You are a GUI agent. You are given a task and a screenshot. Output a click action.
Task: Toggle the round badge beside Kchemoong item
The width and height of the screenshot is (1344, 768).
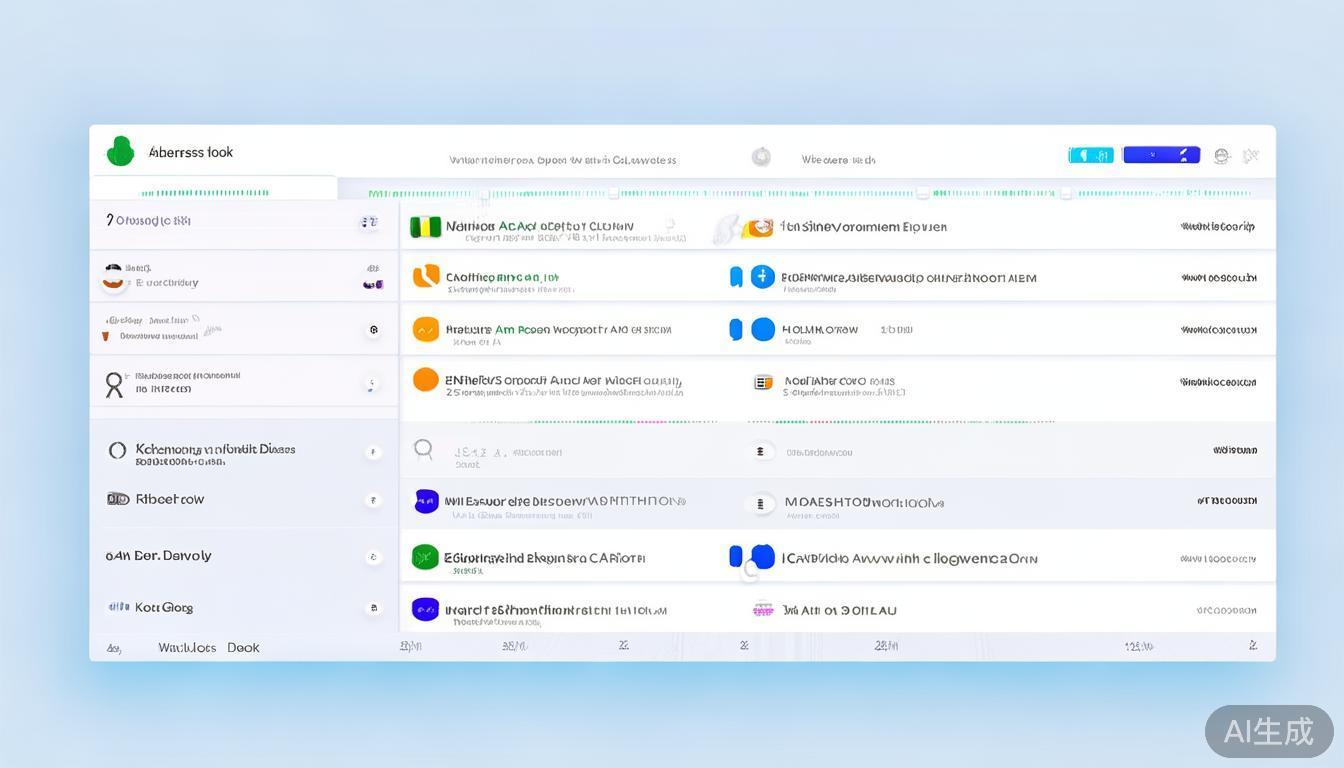[373, 452]
